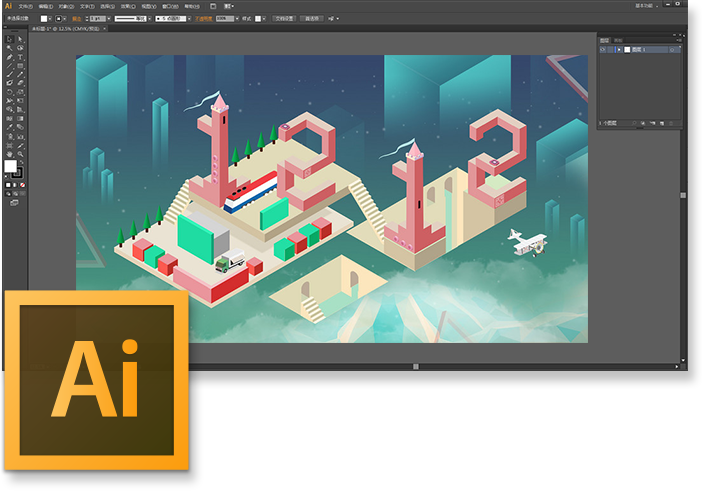702x491 pixels.
Task: Switch to Draw Behind mode
Action: coord(16,194)
